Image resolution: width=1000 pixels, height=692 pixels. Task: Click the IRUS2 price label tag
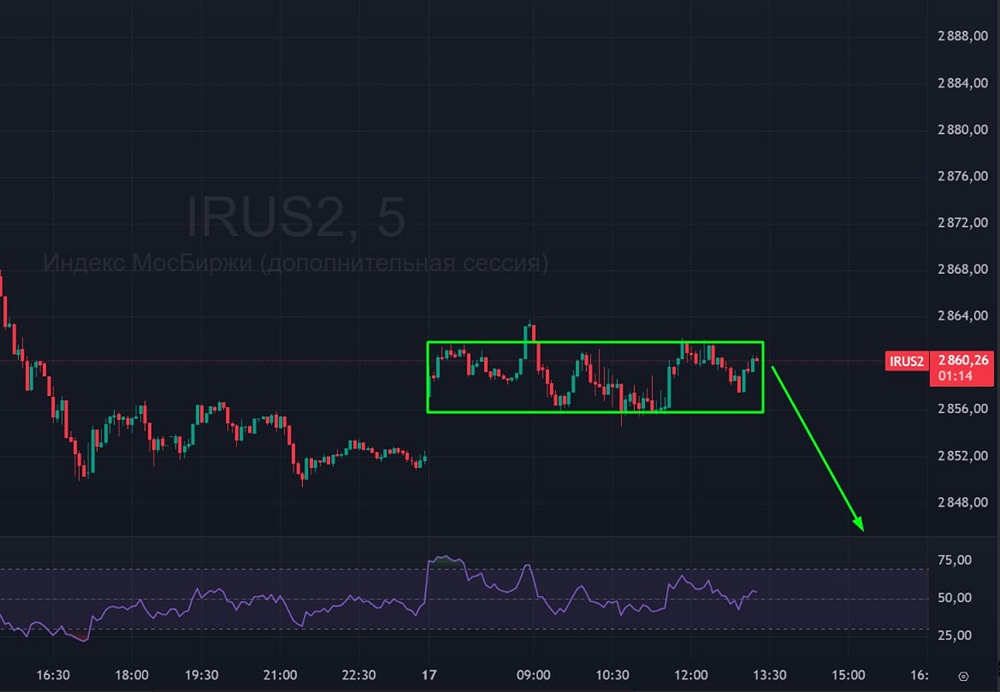tap(906, 362)
